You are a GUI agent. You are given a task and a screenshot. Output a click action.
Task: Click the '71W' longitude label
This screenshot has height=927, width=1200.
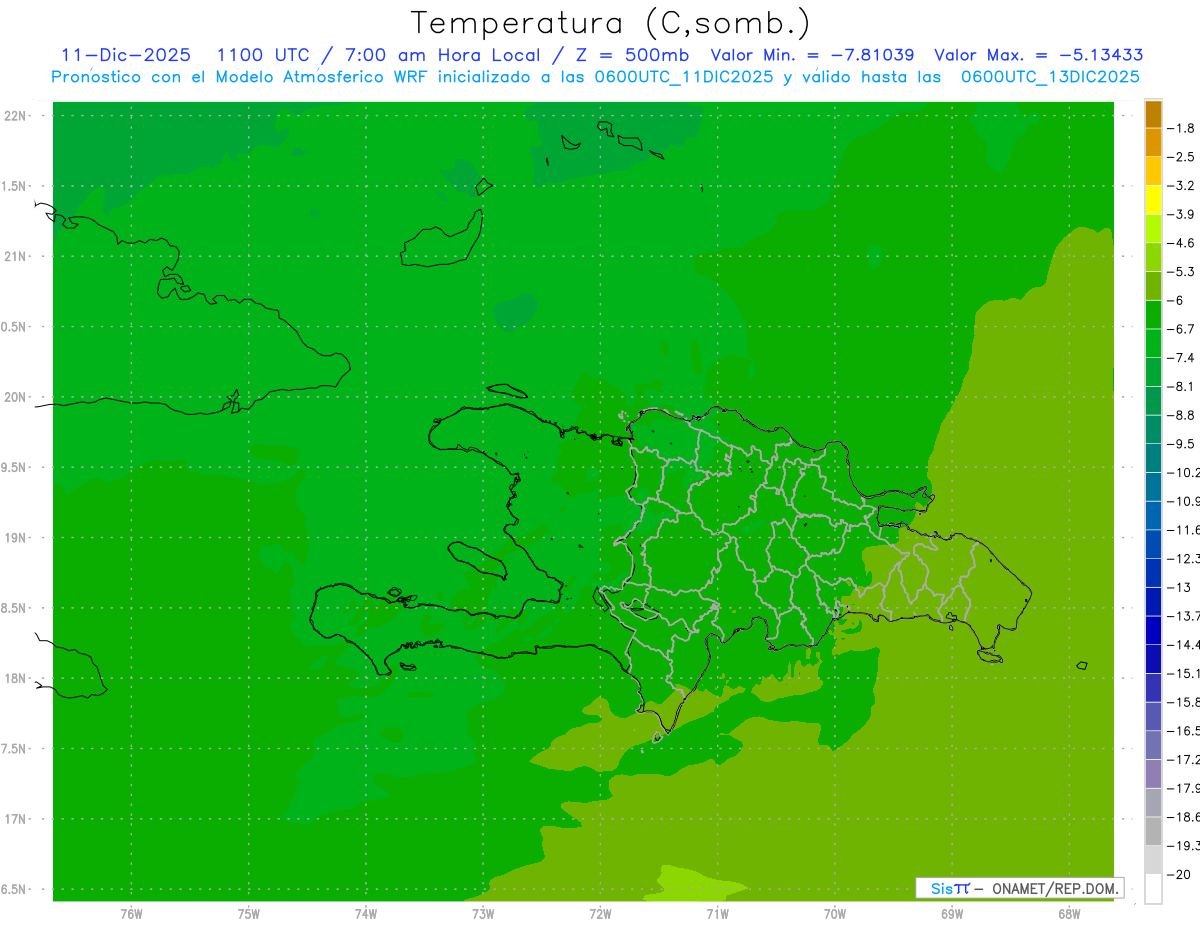pyautogui.click(x=717, y=913)
